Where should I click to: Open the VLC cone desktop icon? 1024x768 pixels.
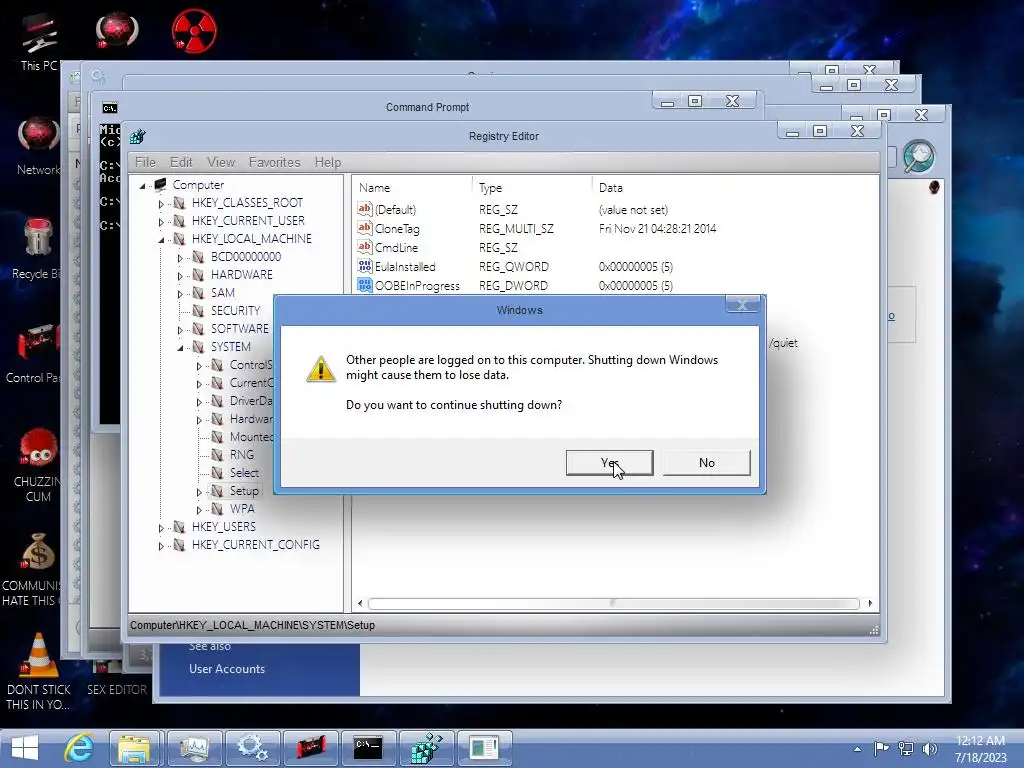[38, 671]
